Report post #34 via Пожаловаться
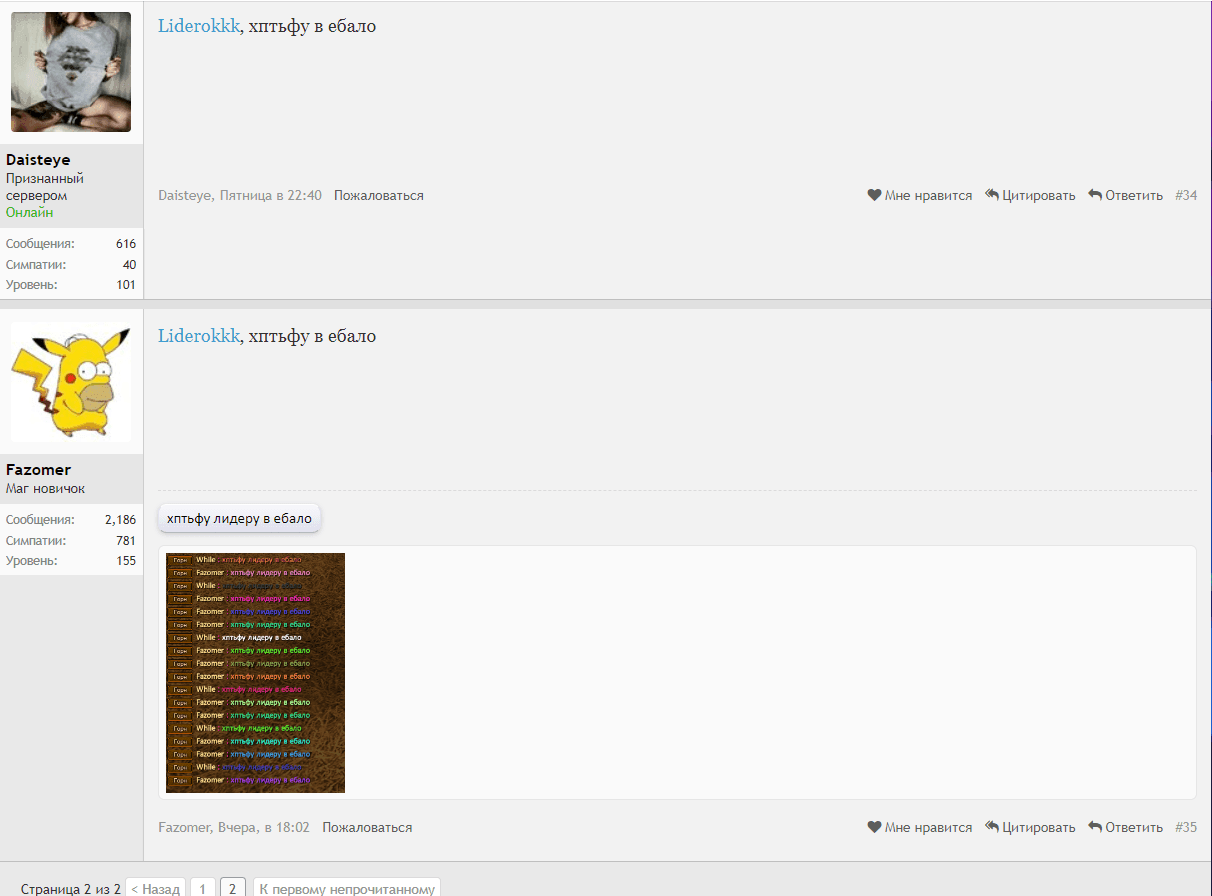This screenshot has width=1212, height=896. [378, 196]
